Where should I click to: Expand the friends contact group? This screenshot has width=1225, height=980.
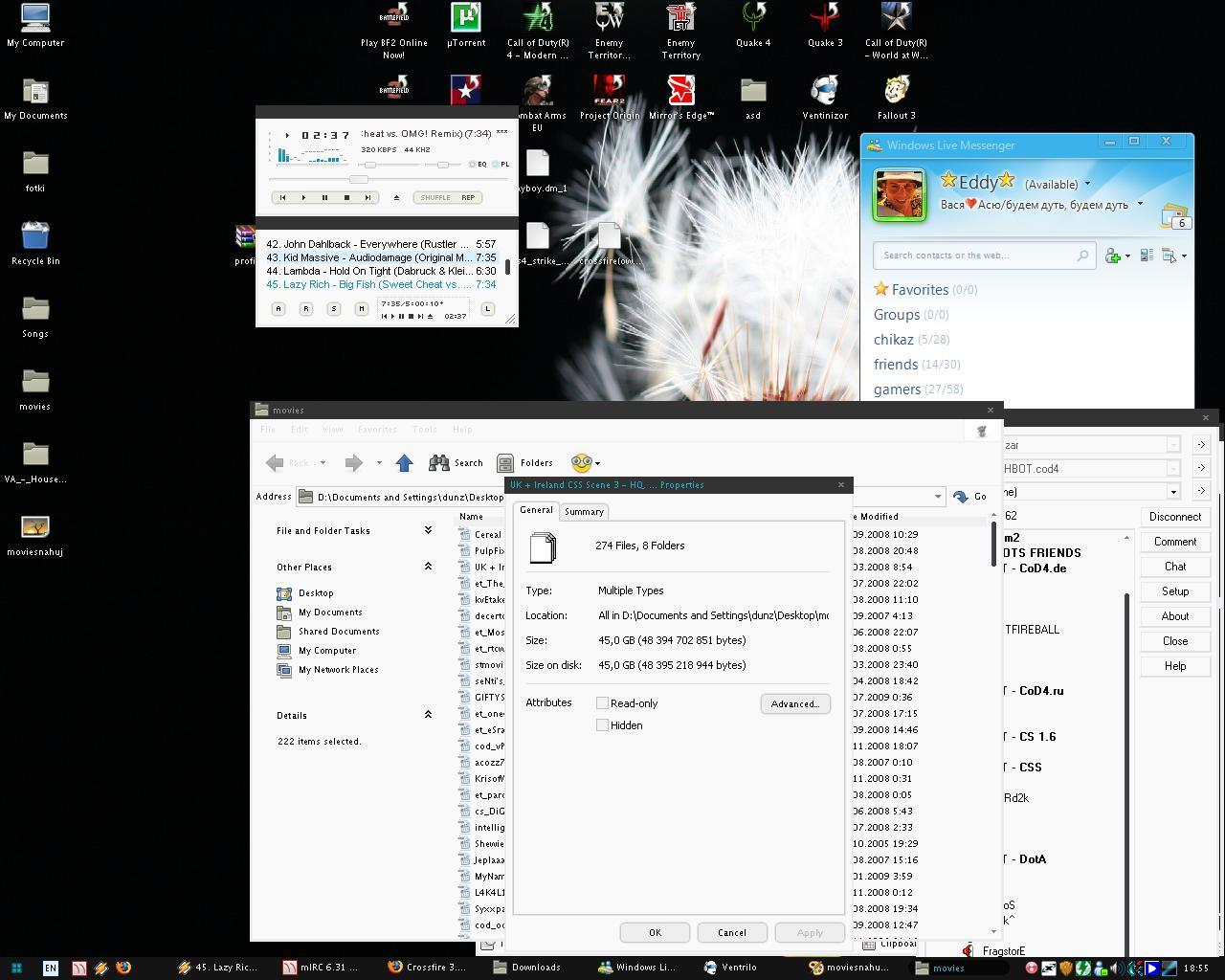point(917,364)
